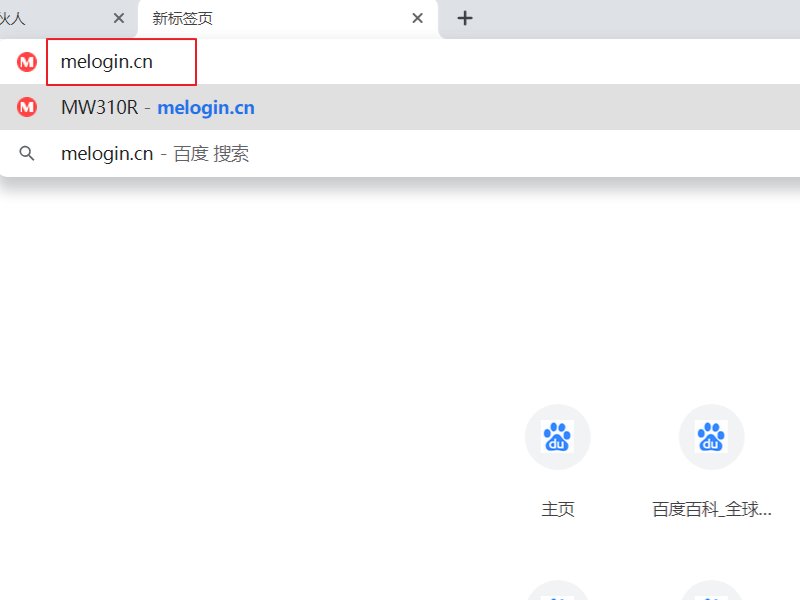Open a new tab with the plus icon
Image resolution: width=800 pixels, height=600 pixels.
464,17
